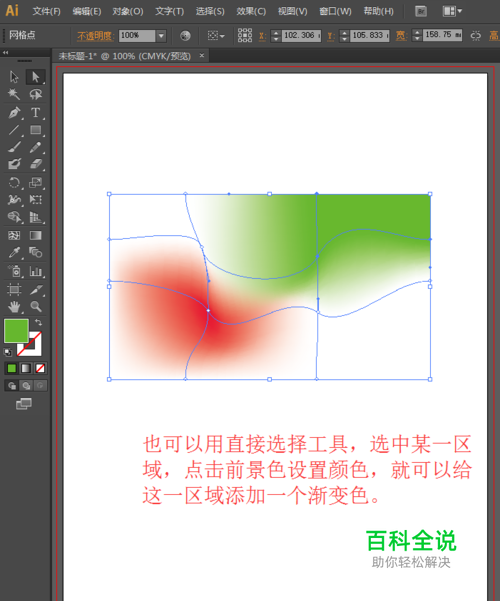Select the Type tool
This screenshot has height=601, width=500.
click(36, 113)
